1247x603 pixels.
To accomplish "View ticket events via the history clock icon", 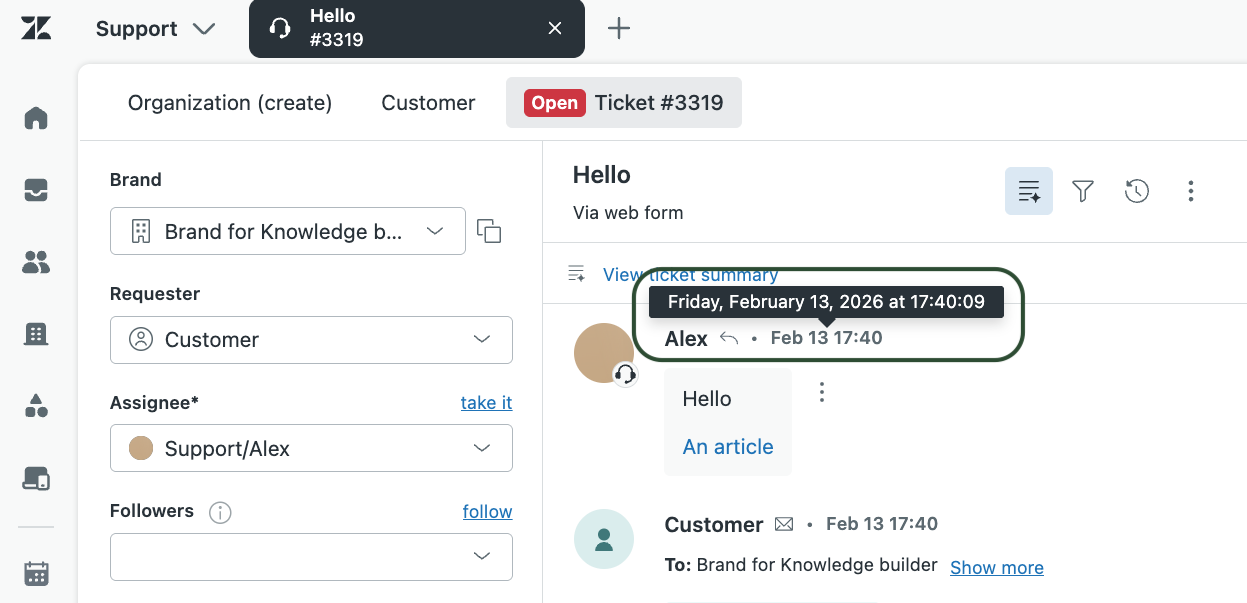I will click(x=1136, y=191).
